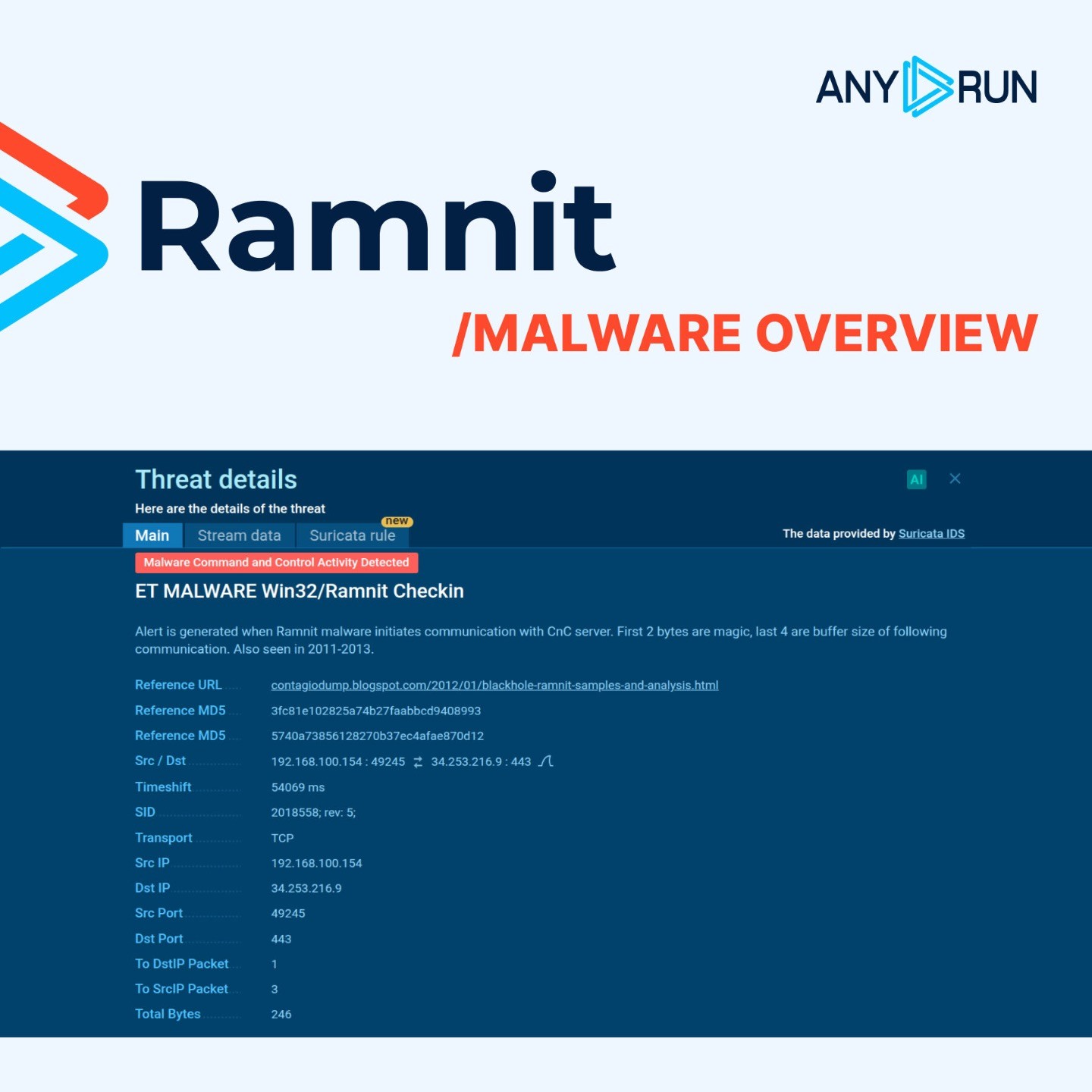Click the swap arrows icon in Src / Dst
Image resolution: width=1092 pixels, height=1092 pixels.
pyautogui.click(x=418, y=762)
